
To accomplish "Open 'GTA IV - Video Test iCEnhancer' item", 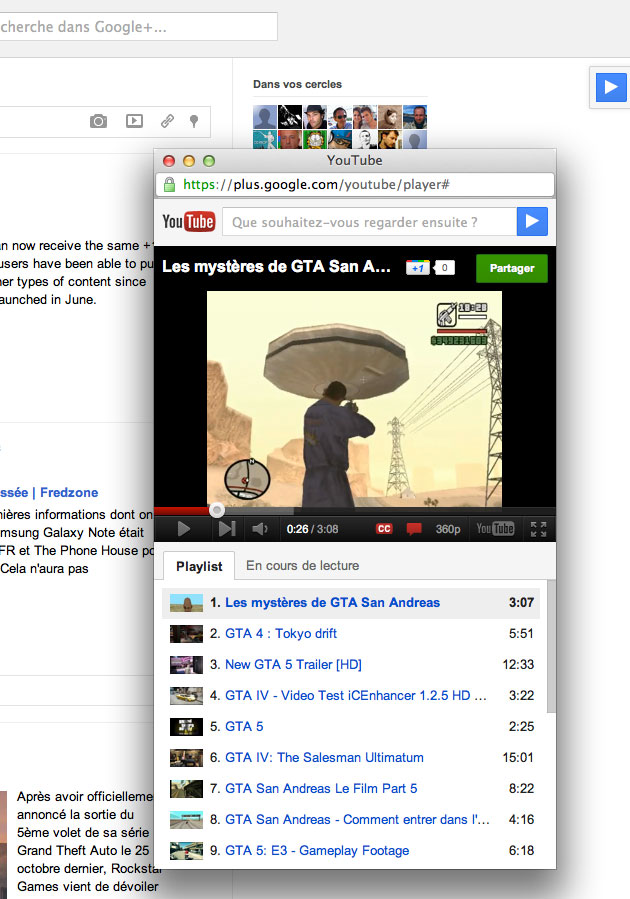I will [x=351, y=695].
